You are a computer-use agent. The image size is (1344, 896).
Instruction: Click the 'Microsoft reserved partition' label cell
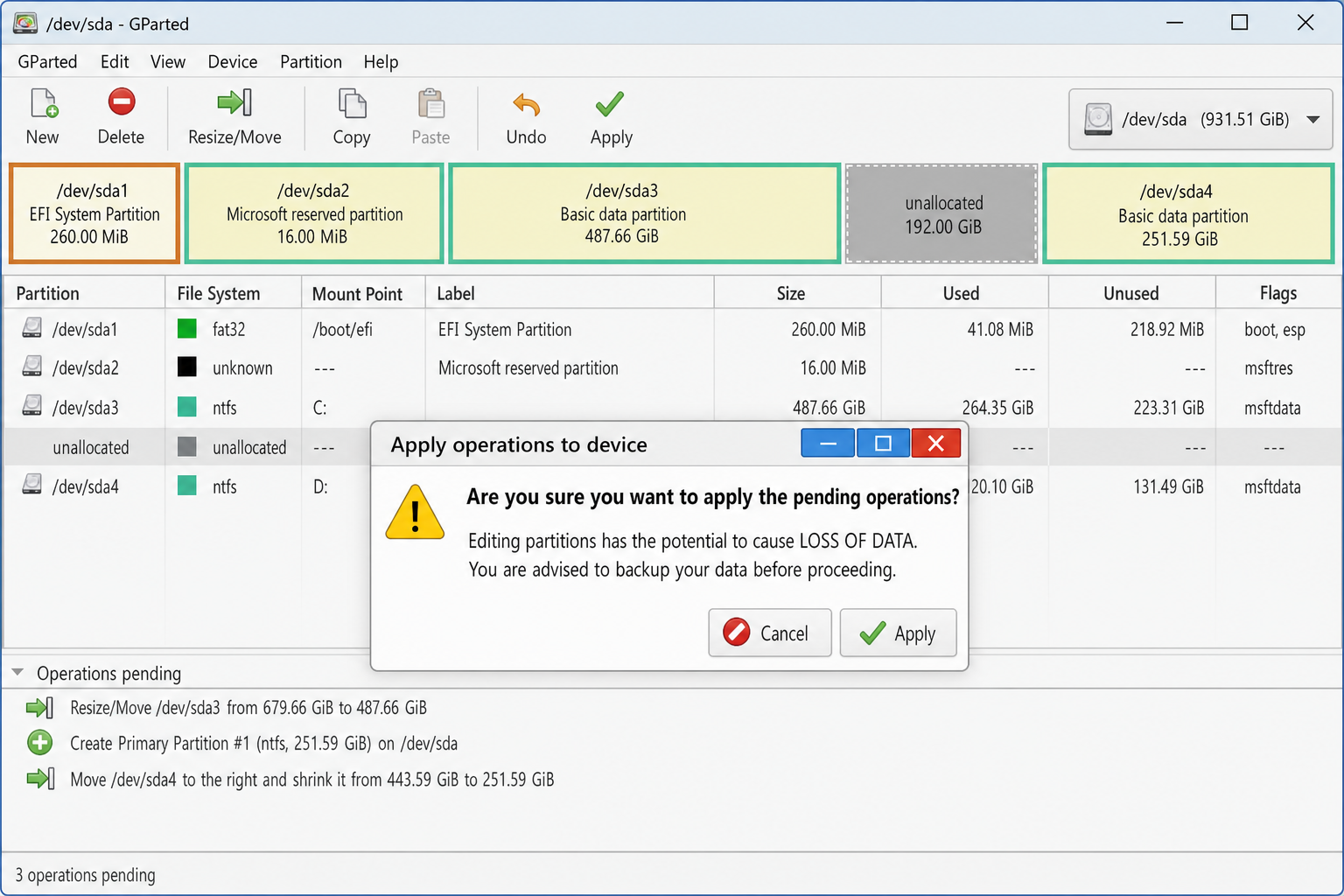(528, 367)
